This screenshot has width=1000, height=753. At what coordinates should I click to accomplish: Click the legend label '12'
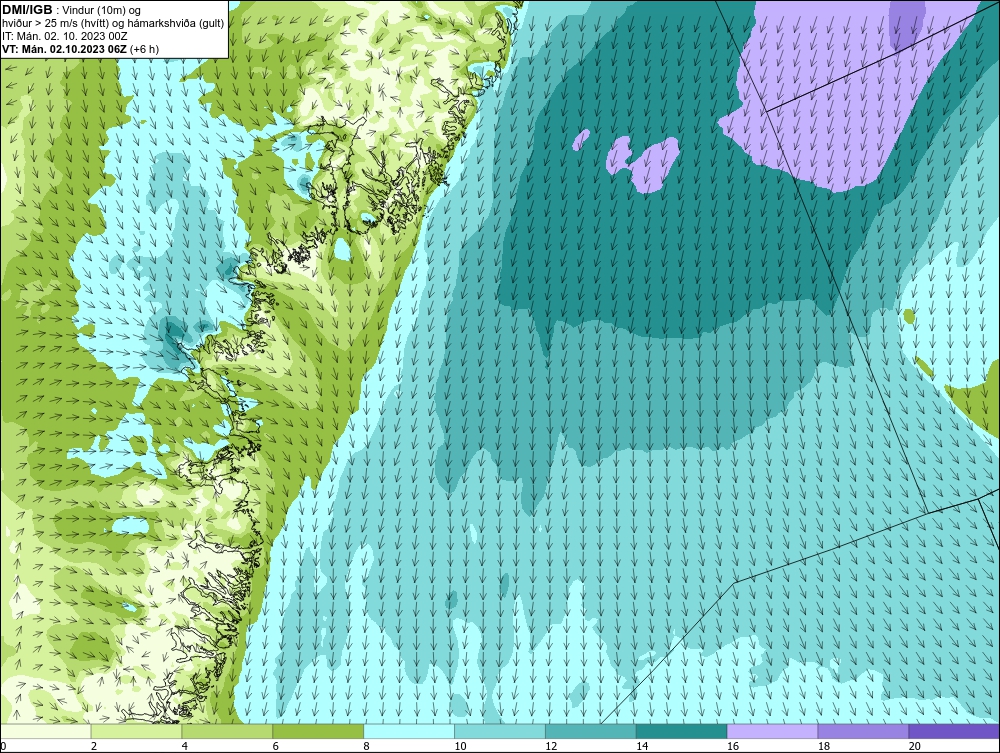pyautogui.click(x=550, y=746)
